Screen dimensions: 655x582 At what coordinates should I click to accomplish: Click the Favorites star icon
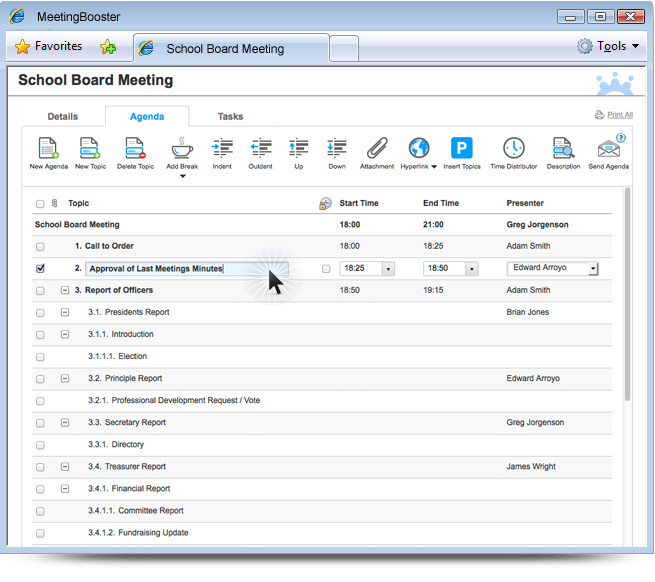(22, 46)
